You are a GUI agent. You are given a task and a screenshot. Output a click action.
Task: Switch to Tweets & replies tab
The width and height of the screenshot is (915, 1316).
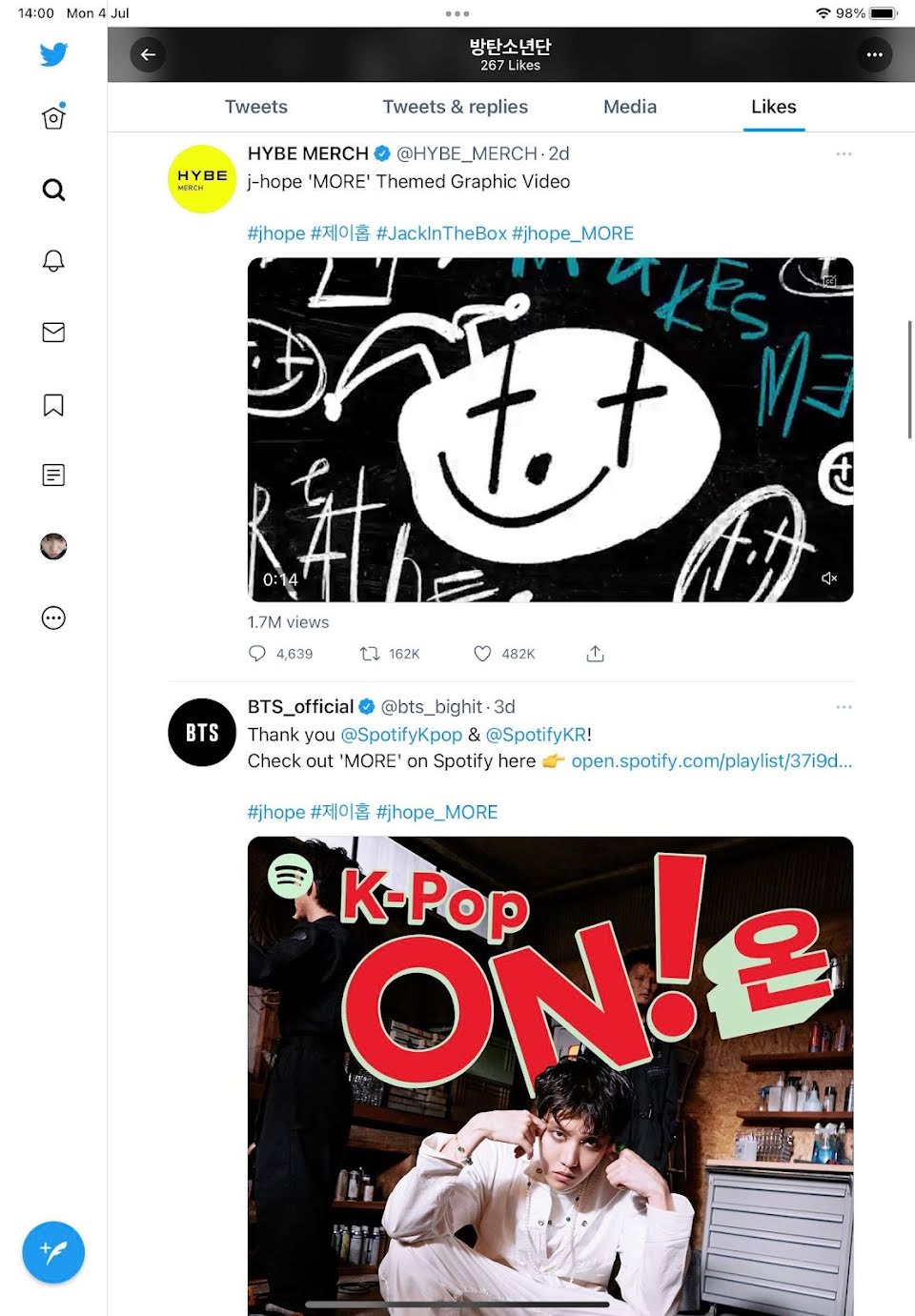pos(455,107)
